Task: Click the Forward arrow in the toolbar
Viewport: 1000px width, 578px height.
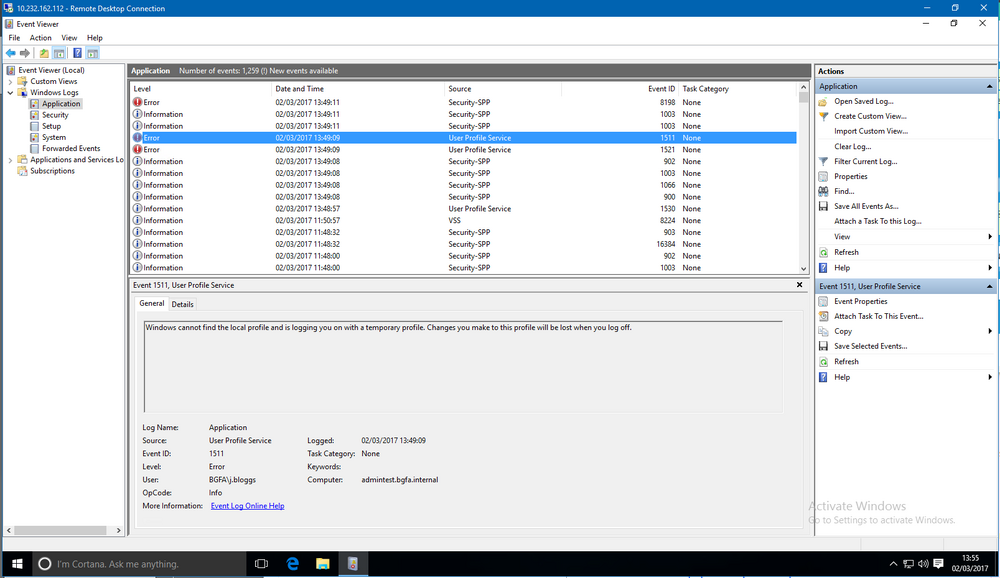Action: click(x=25, y=53)
